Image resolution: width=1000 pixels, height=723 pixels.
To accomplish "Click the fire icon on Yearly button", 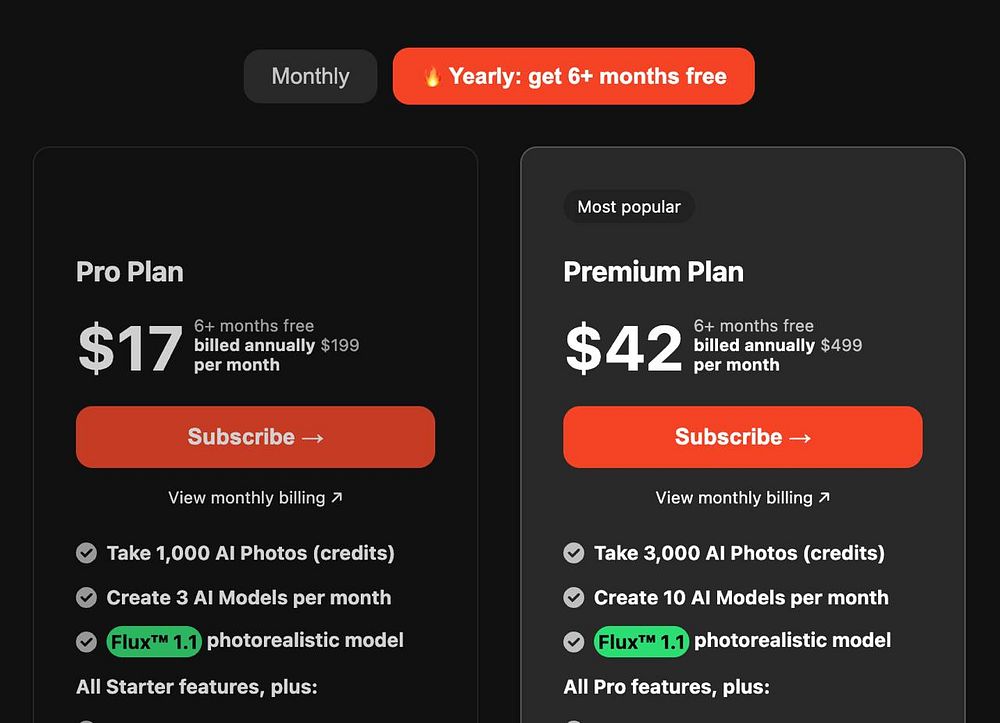I will [432, 77].
